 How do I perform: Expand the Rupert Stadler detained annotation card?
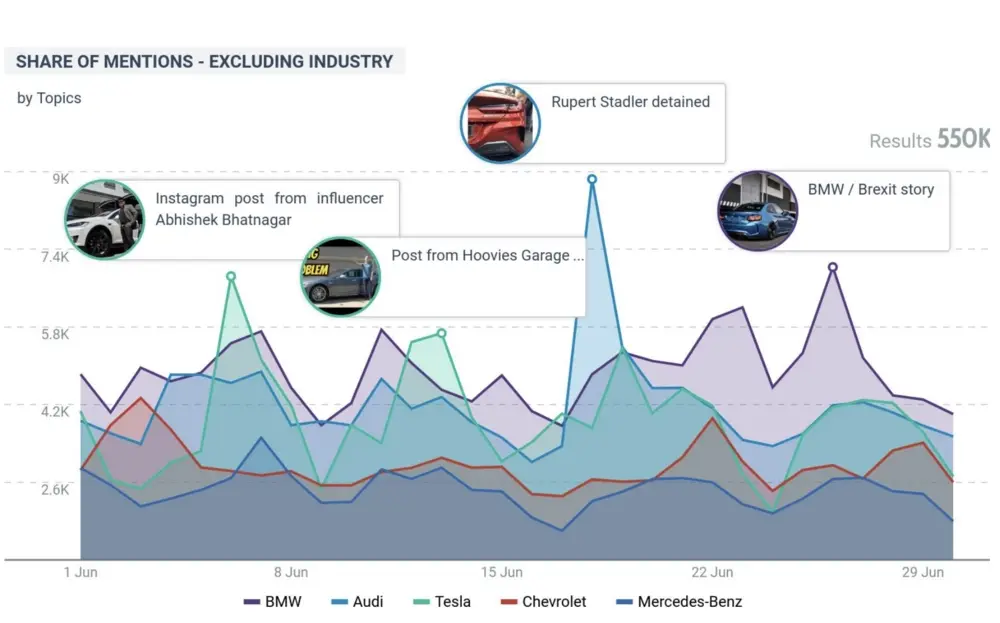pyautogui.click(x=630, y=102)
